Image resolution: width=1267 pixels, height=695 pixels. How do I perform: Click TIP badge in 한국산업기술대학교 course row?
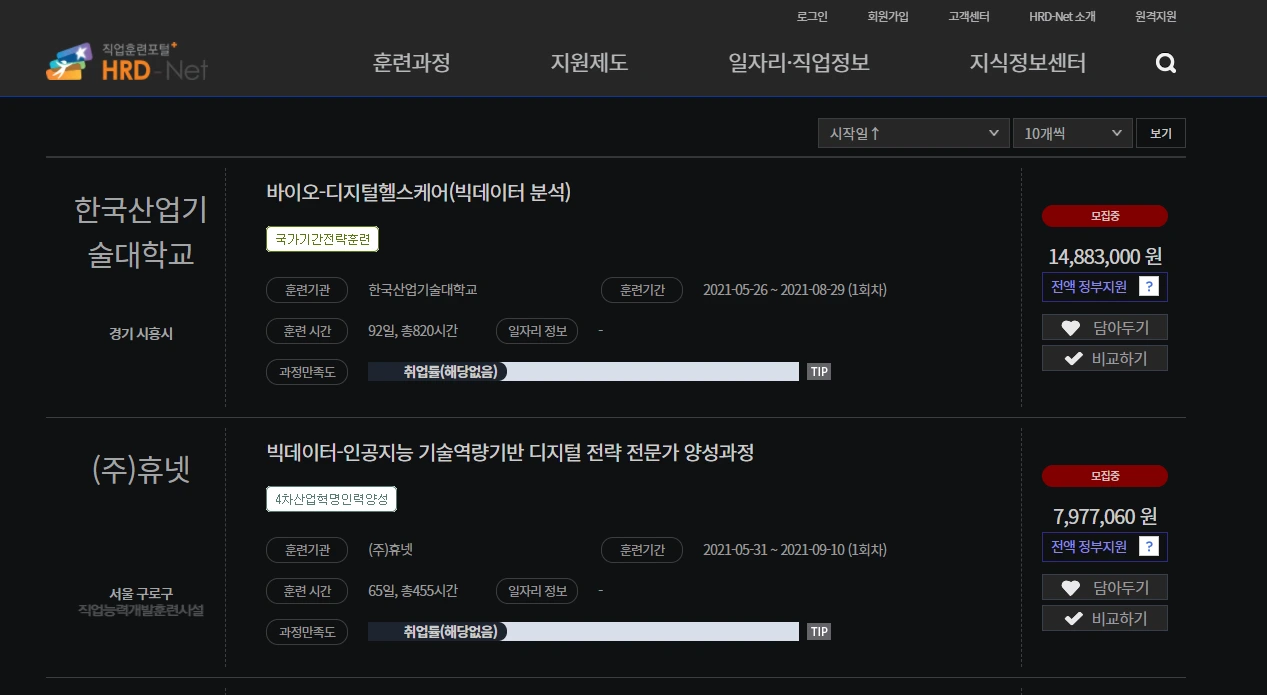[819, 372]
